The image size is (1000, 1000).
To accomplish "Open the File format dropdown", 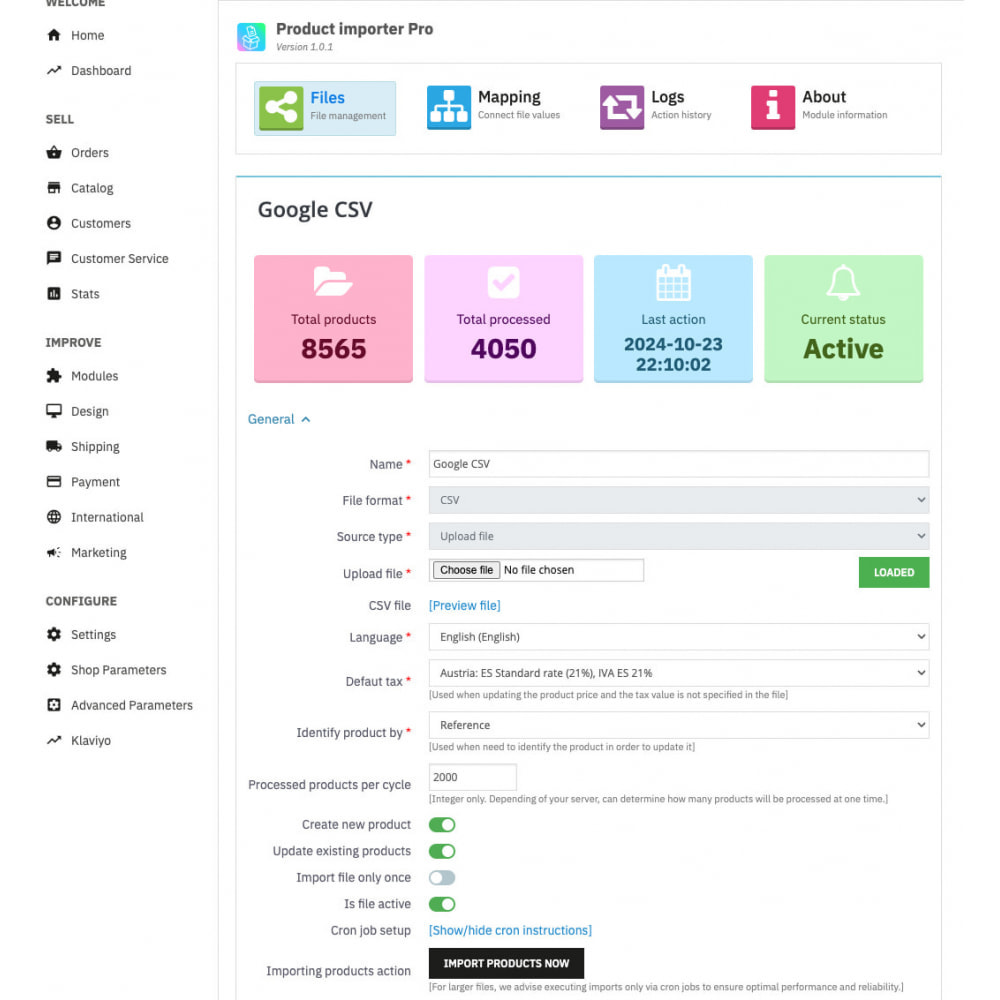I will coord(678,500).
